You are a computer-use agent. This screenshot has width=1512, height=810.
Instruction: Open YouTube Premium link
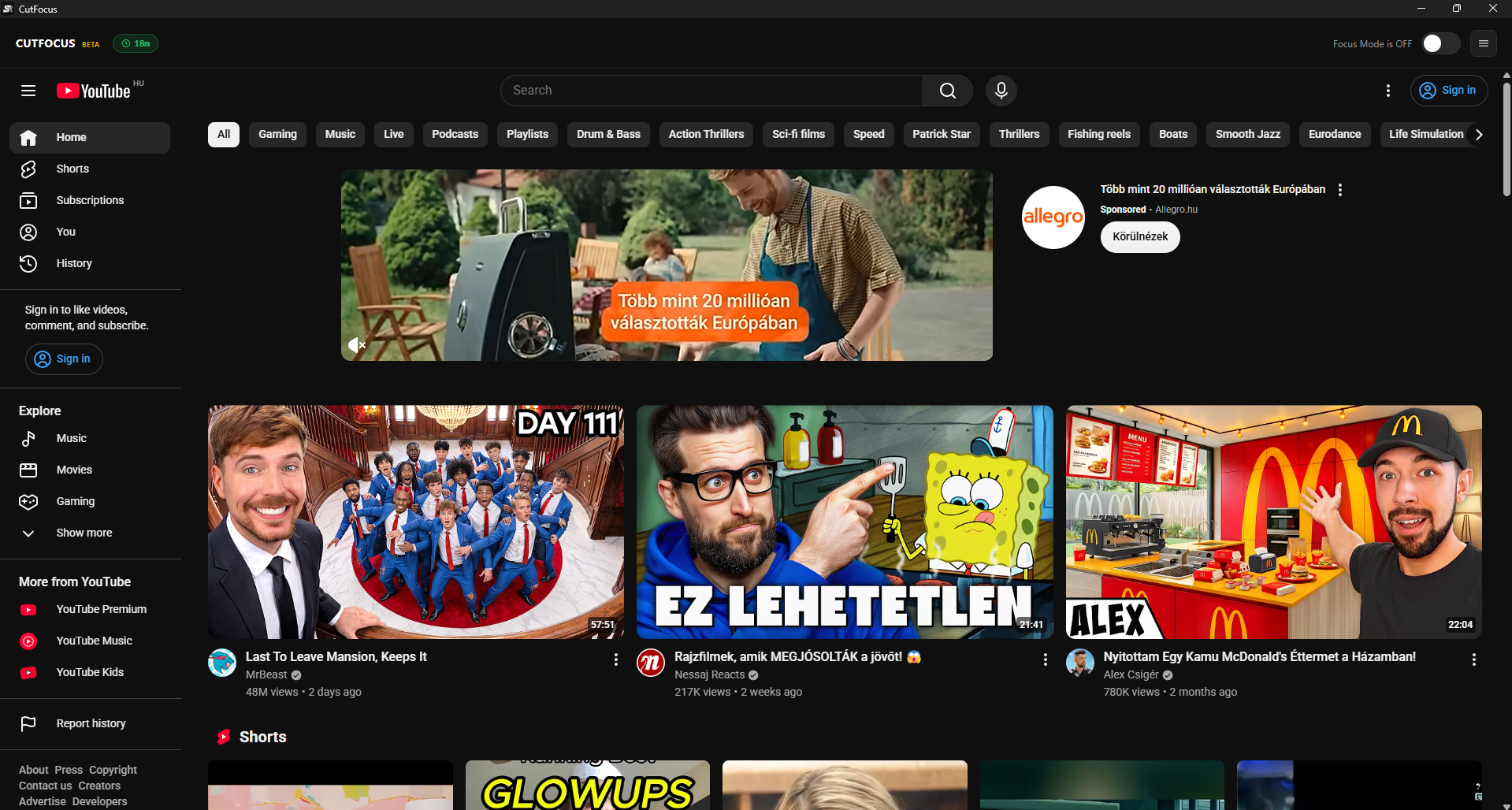pos(90,610)
